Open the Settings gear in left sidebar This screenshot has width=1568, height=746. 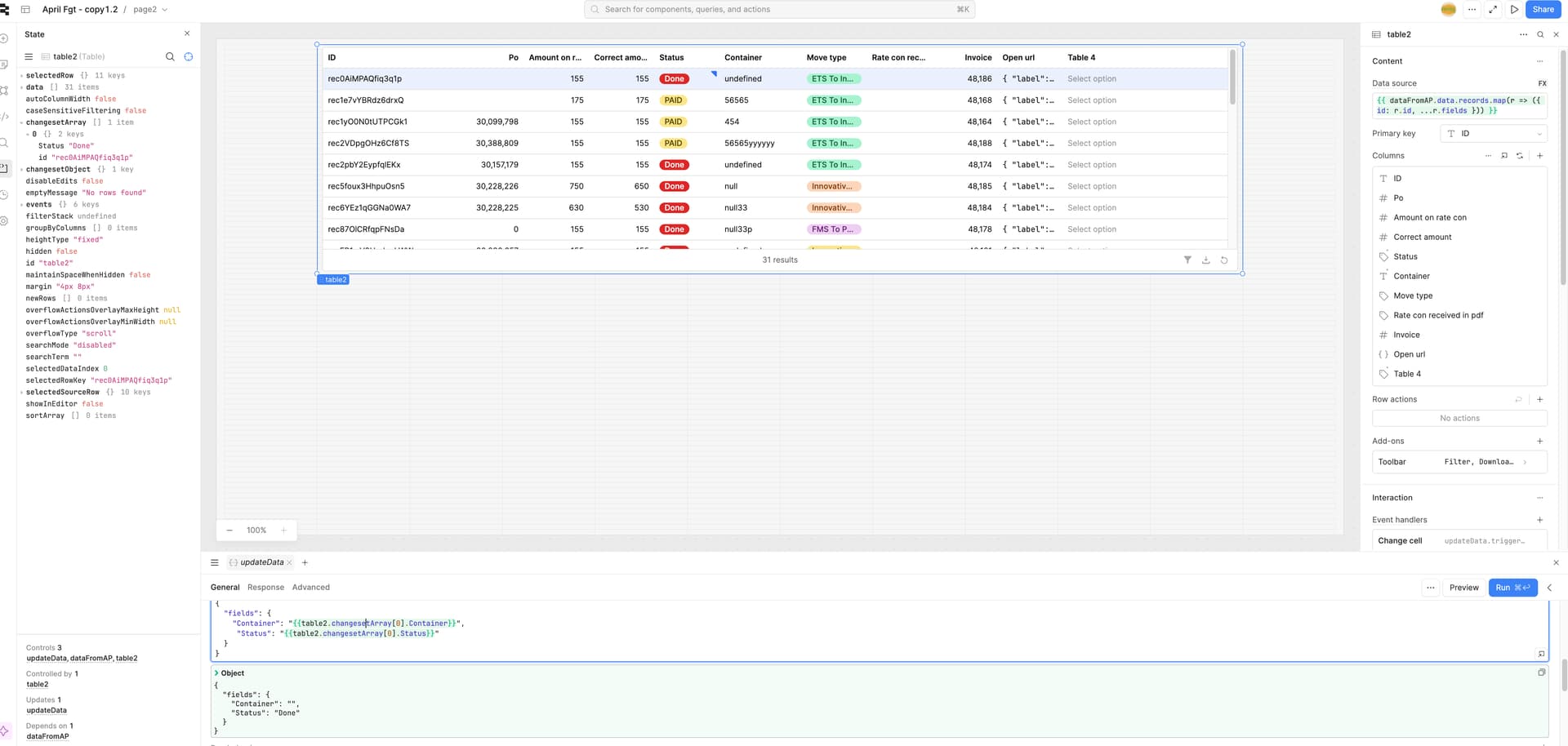pyautogui.click(x=4, y=221)
